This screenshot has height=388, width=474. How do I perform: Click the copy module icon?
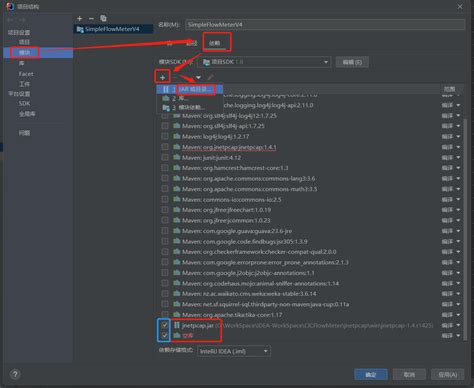pyautogui.click(x=103, y=18)
